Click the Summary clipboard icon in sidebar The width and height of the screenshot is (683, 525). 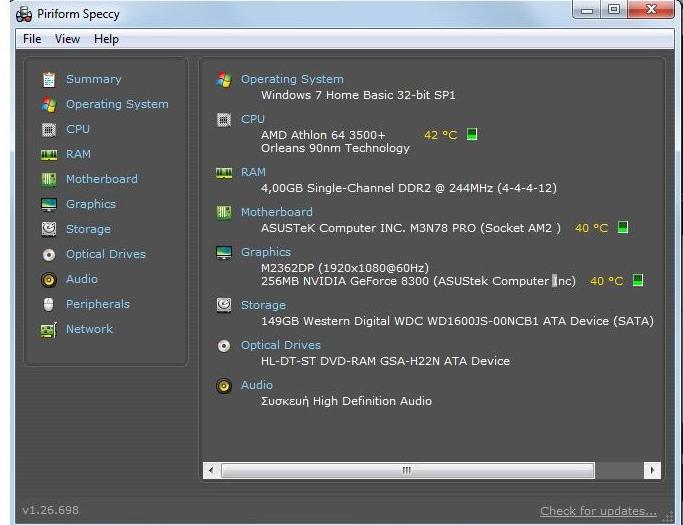click(x=49, y=79)
